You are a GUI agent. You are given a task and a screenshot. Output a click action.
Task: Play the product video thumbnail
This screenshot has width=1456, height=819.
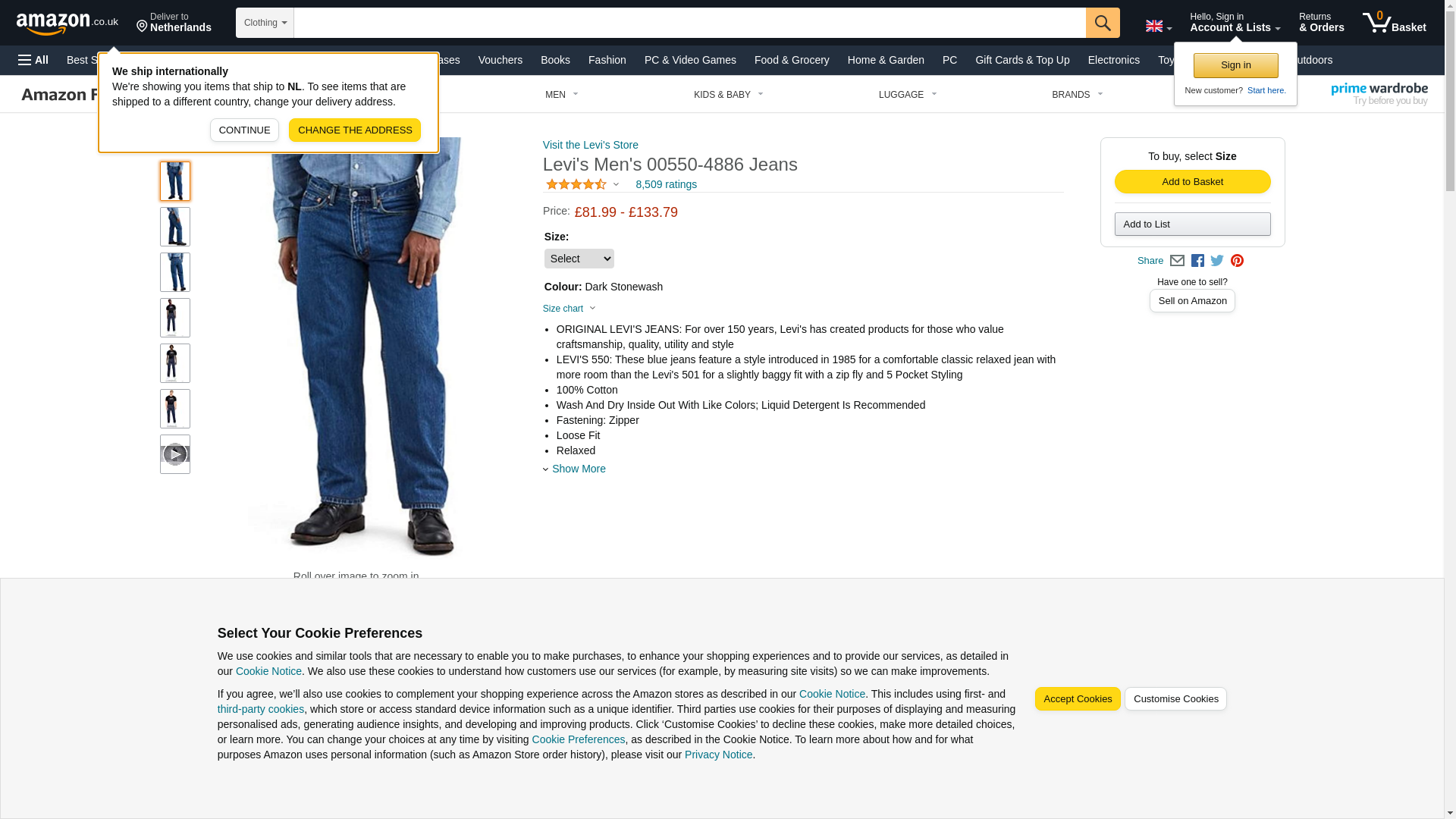[175, 454]
